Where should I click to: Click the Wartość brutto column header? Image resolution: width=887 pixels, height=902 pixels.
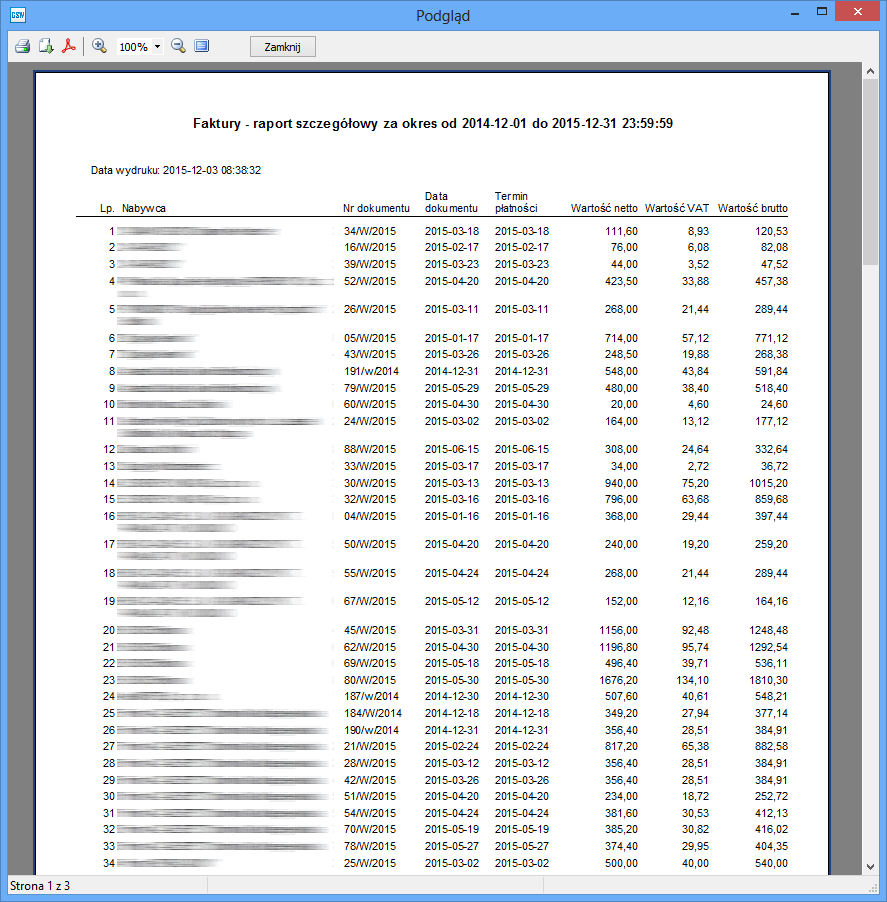tap(752, 209)
